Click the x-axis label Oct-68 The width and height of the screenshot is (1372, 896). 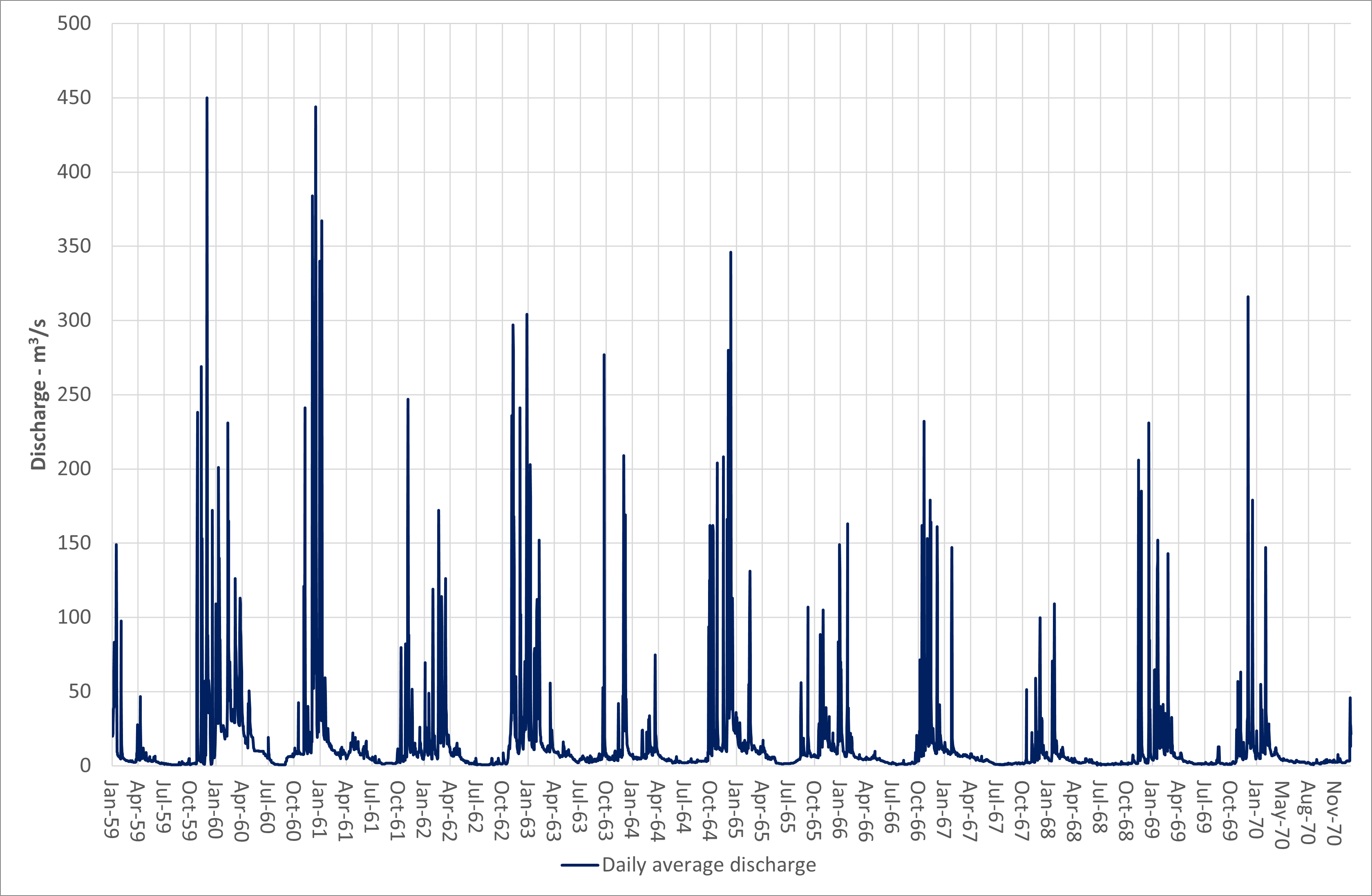[x=1125, y=811]
